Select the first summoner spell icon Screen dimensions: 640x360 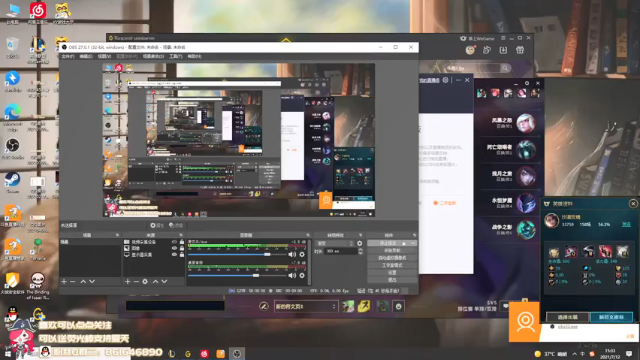[348, 306]
